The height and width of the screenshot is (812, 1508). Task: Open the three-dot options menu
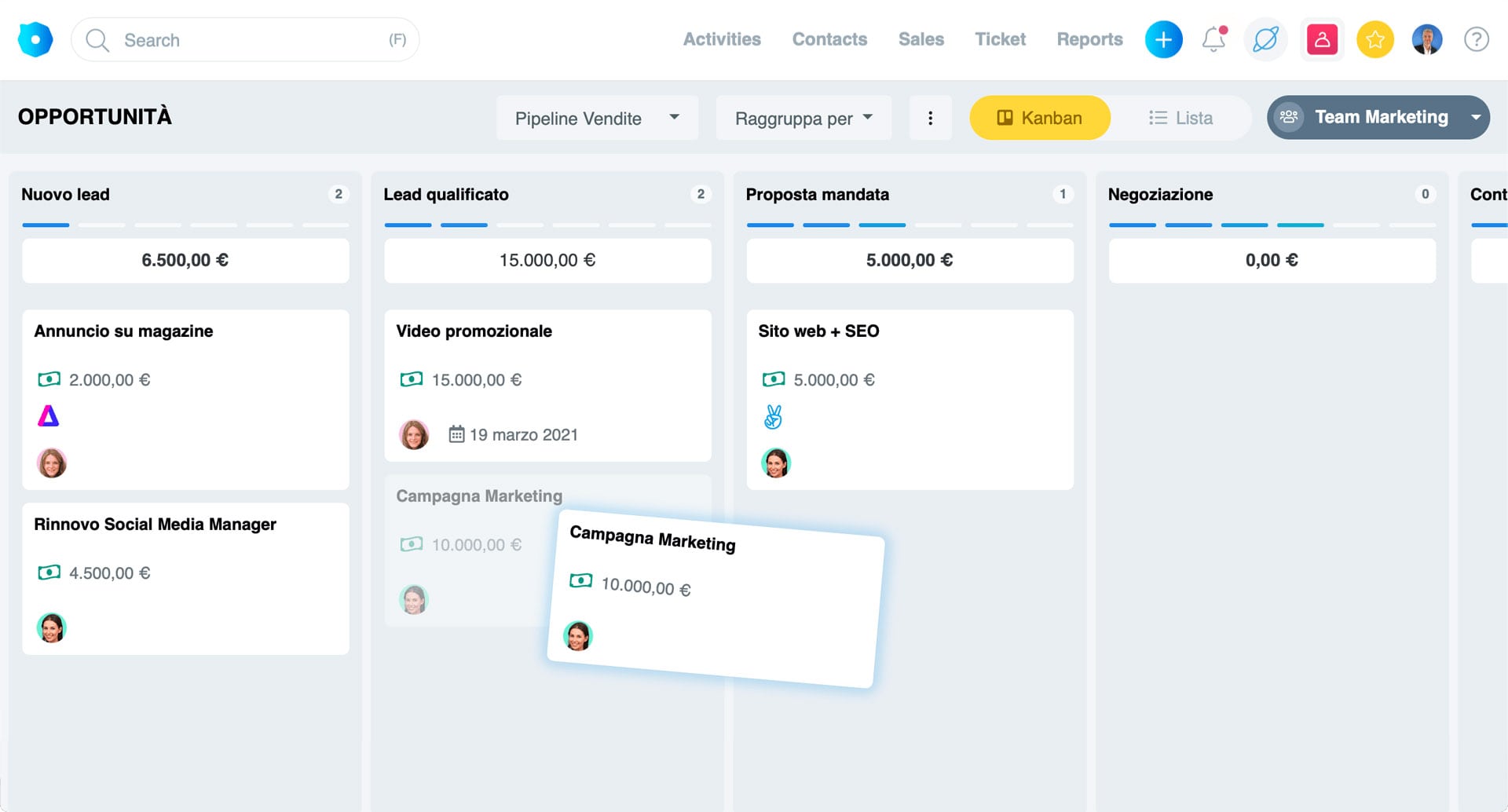pyautogui.click(x=931, y=117)
